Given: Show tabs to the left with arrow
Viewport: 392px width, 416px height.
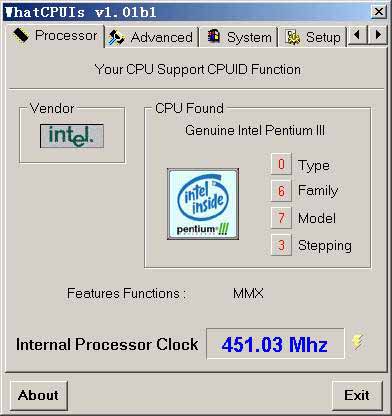Looking at the screenshot, I should [x=357, y=34].
